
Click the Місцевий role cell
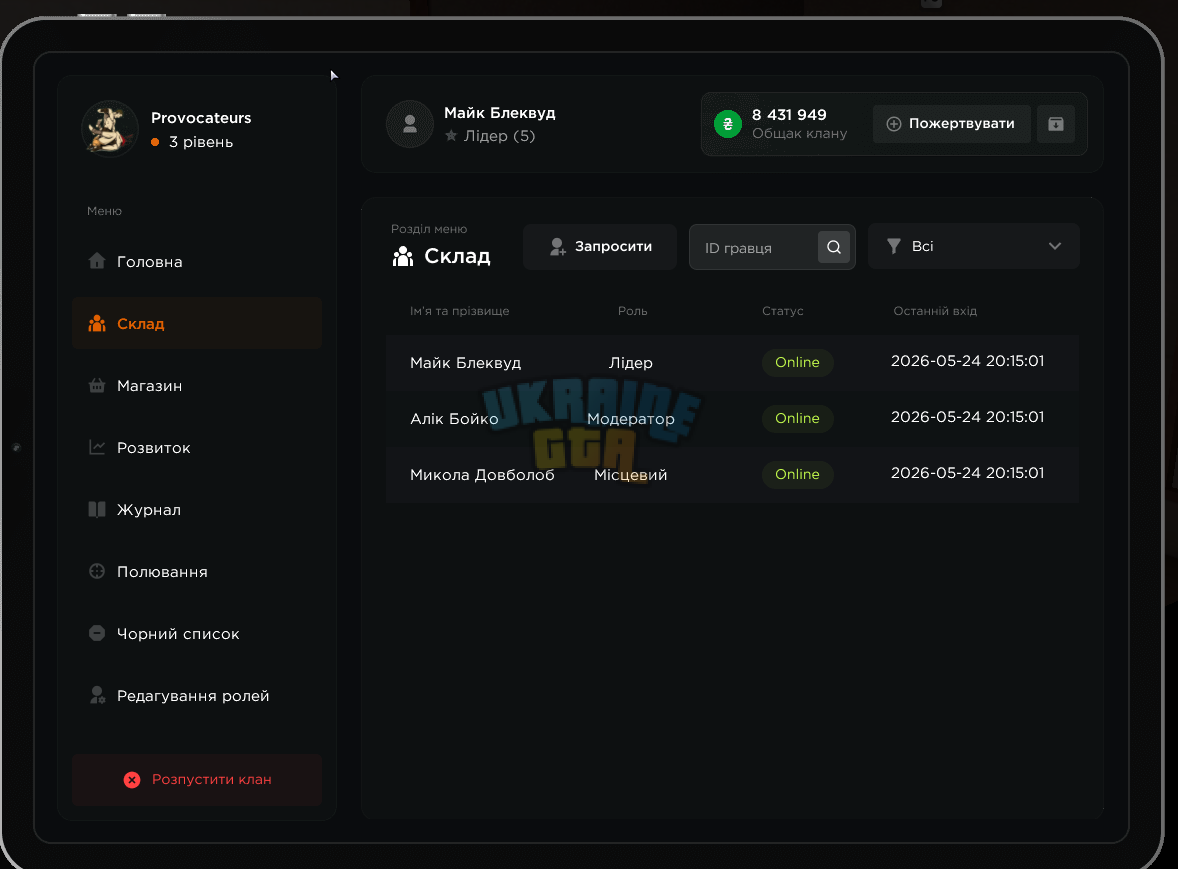[630, 475]
